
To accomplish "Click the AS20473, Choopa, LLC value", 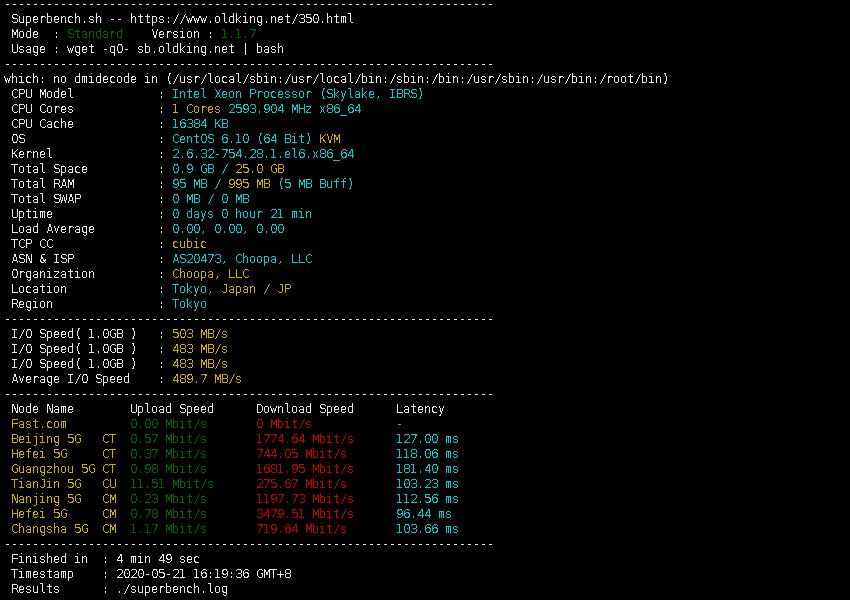I will coord(242,259).
